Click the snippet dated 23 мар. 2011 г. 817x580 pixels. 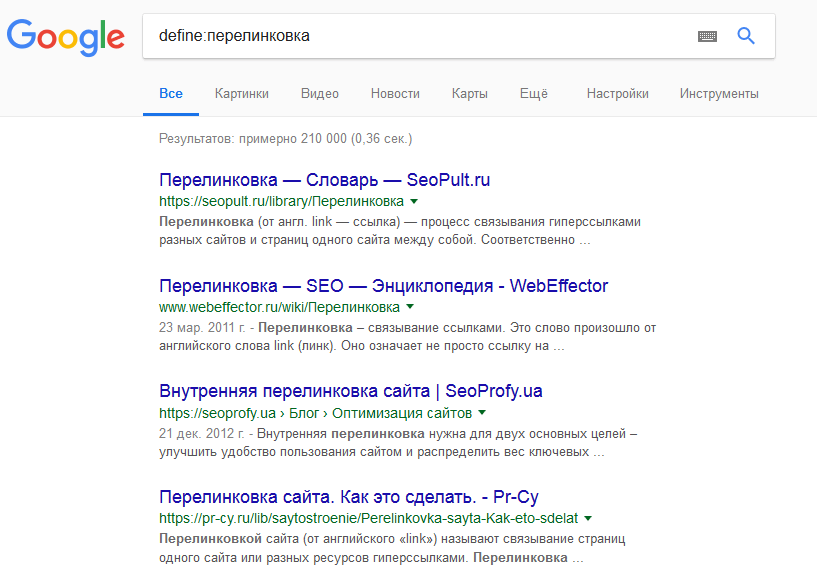407,337
